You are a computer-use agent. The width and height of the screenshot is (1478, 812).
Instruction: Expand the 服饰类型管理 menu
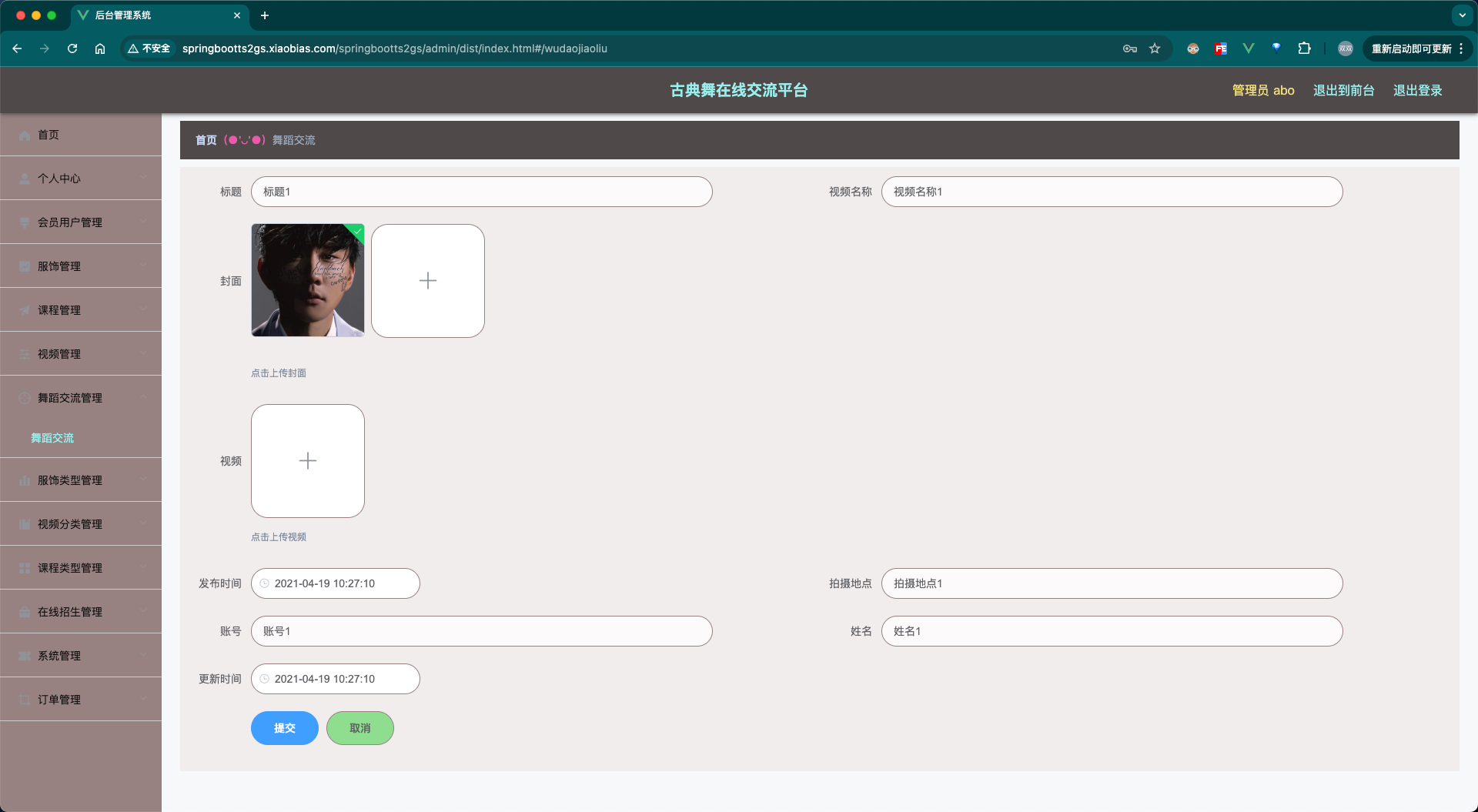point(81,480)
